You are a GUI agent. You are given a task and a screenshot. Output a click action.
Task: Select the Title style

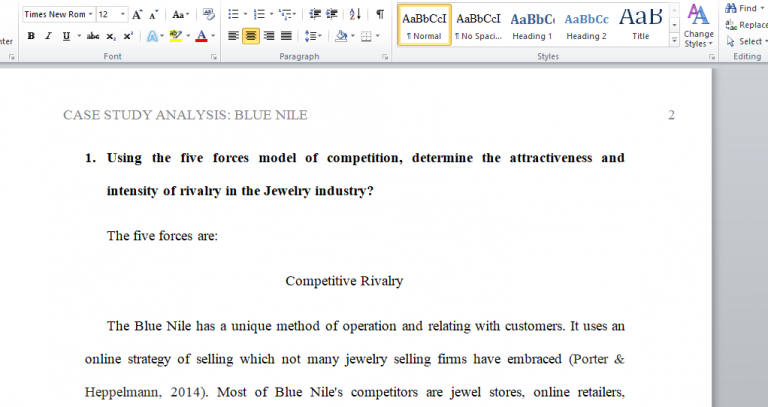click(640, 25)
